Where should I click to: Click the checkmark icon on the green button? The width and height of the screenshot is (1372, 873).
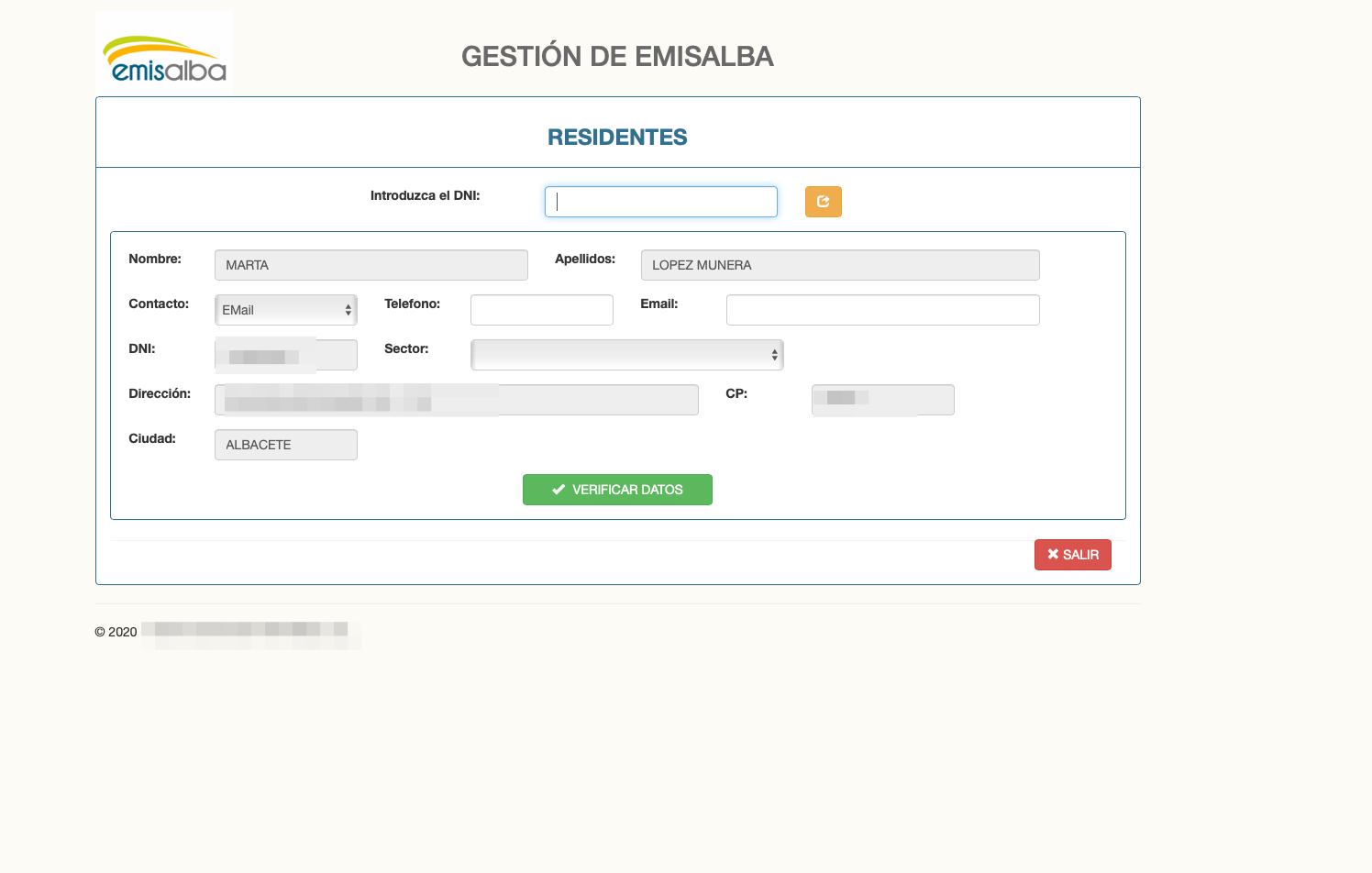[x=559, y=490]
